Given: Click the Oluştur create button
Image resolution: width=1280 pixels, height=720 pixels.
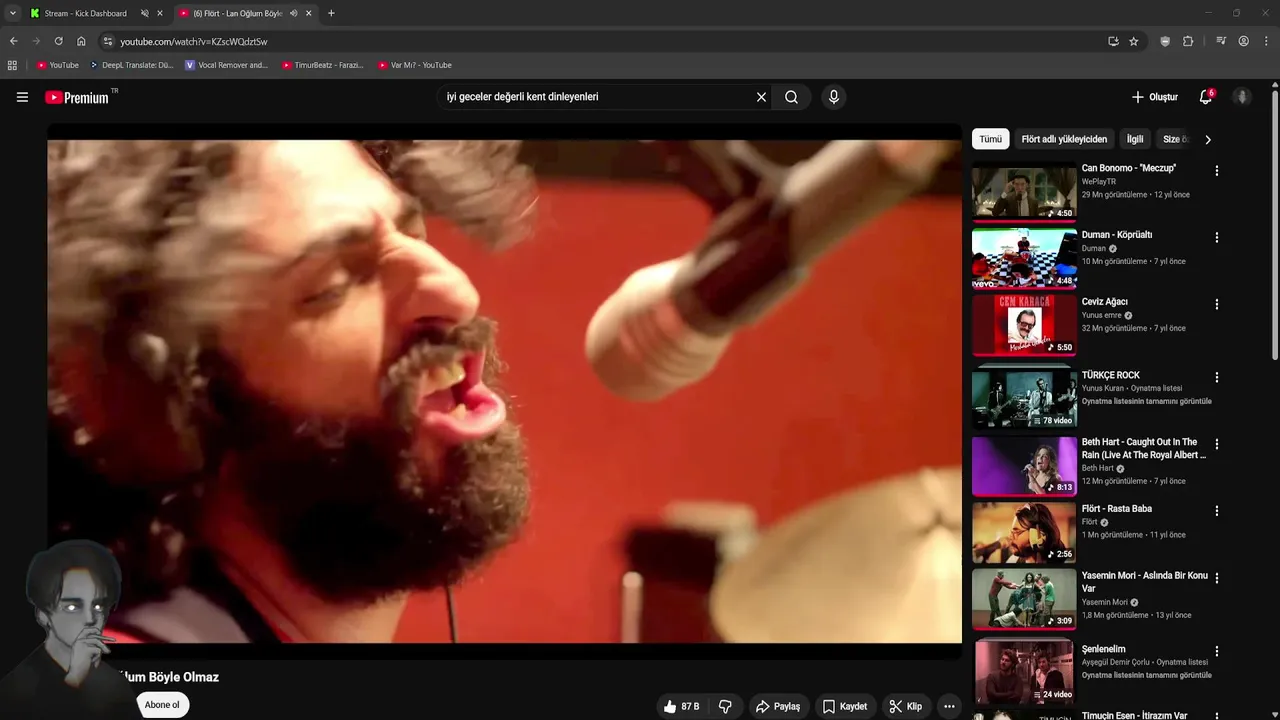Looking at the screenshot, I should click(x=1155, y=97).
